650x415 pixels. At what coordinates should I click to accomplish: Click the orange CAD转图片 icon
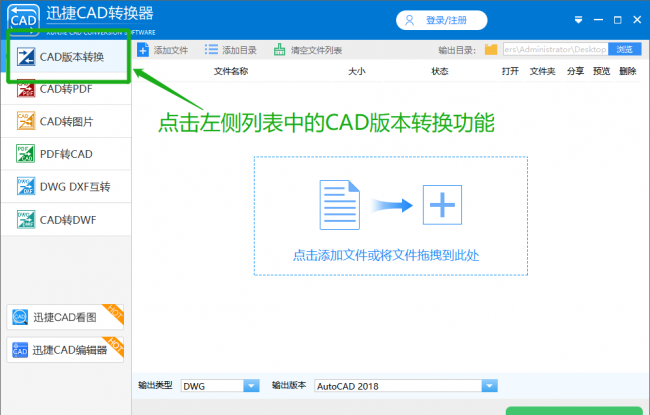(x=26, y=121)
